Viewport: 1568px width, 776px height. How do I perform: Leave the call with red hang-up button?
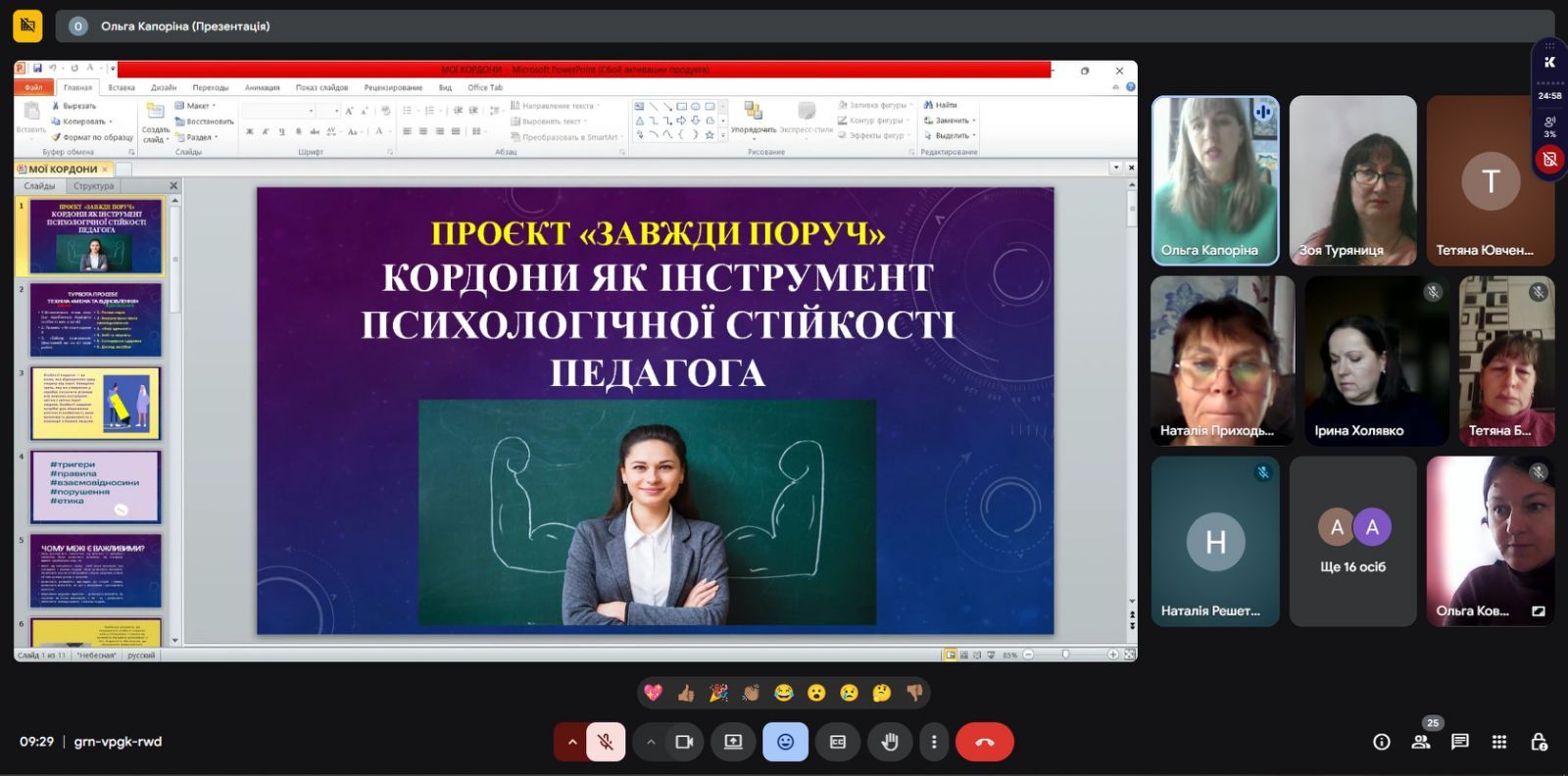(984, 742)
